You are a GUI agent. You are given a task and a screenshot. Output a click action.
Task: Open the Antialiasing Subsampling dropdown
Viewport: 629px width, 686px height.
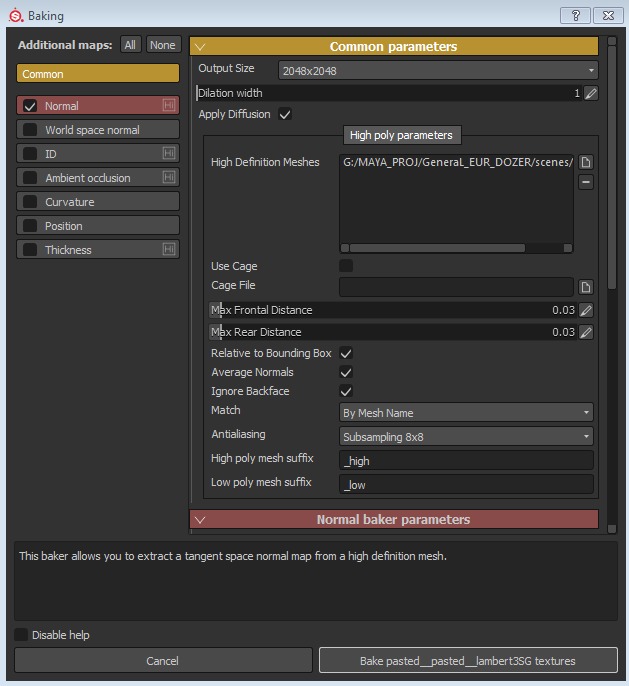click(x=466, y=437)
